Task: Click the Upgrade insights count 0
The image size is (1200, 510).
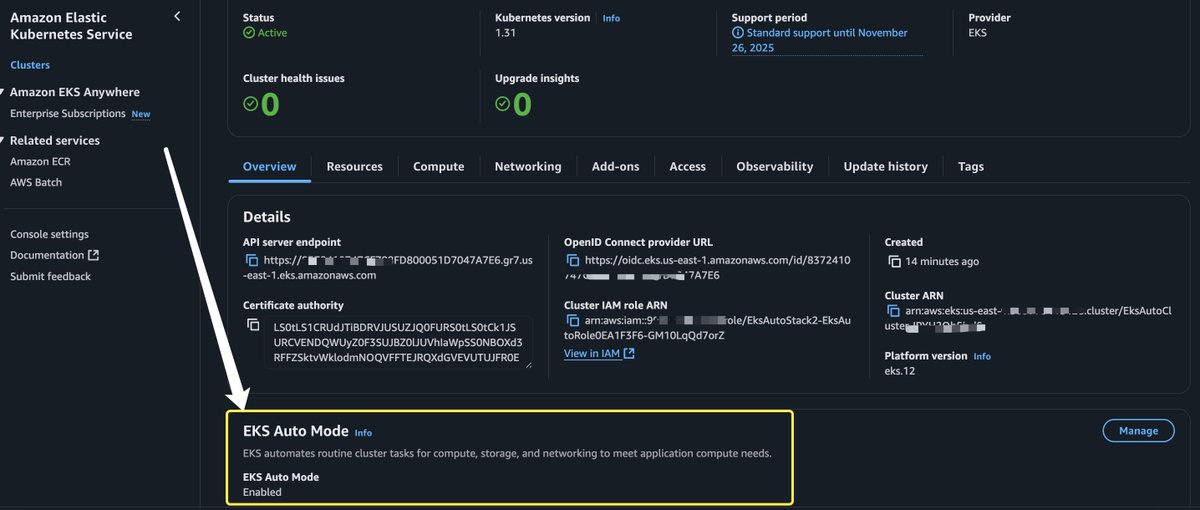Action: pyautogui.click(x=523, y=104)
